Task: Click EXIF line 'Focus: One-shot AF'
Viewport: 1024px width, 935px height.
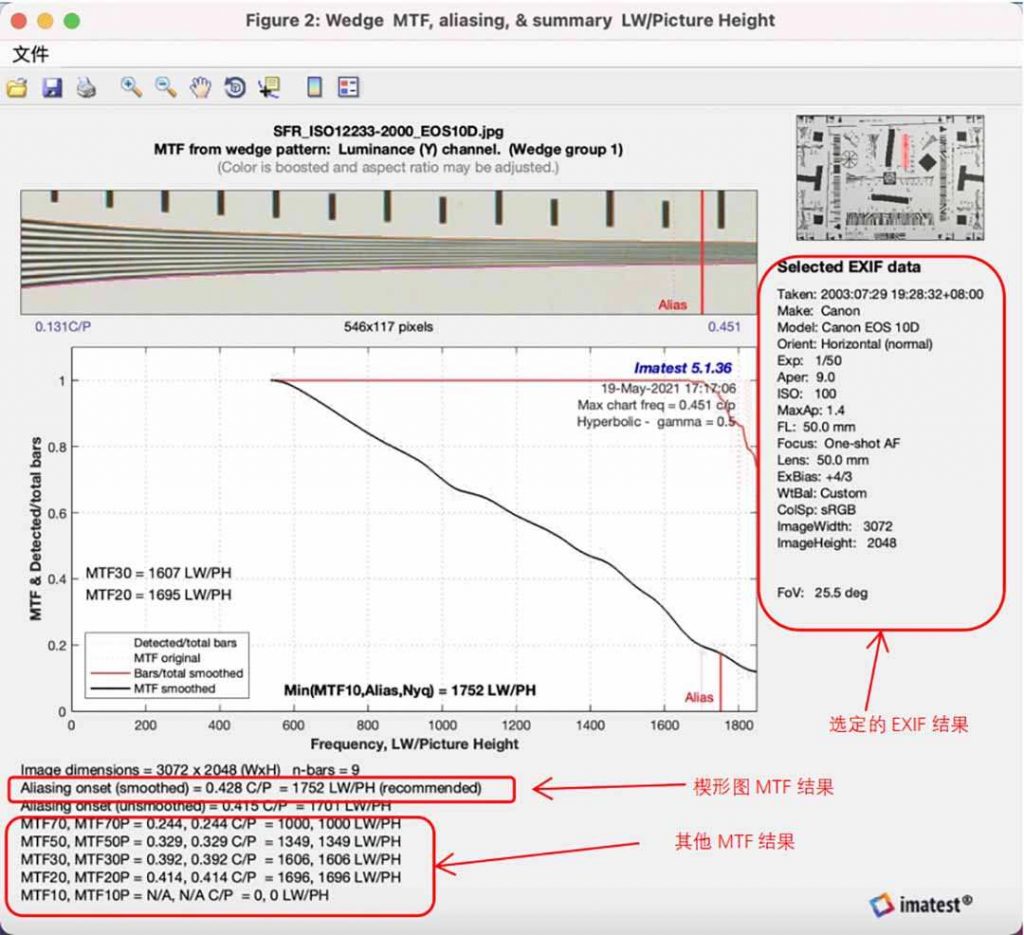Action: click(x=839, y=443)
